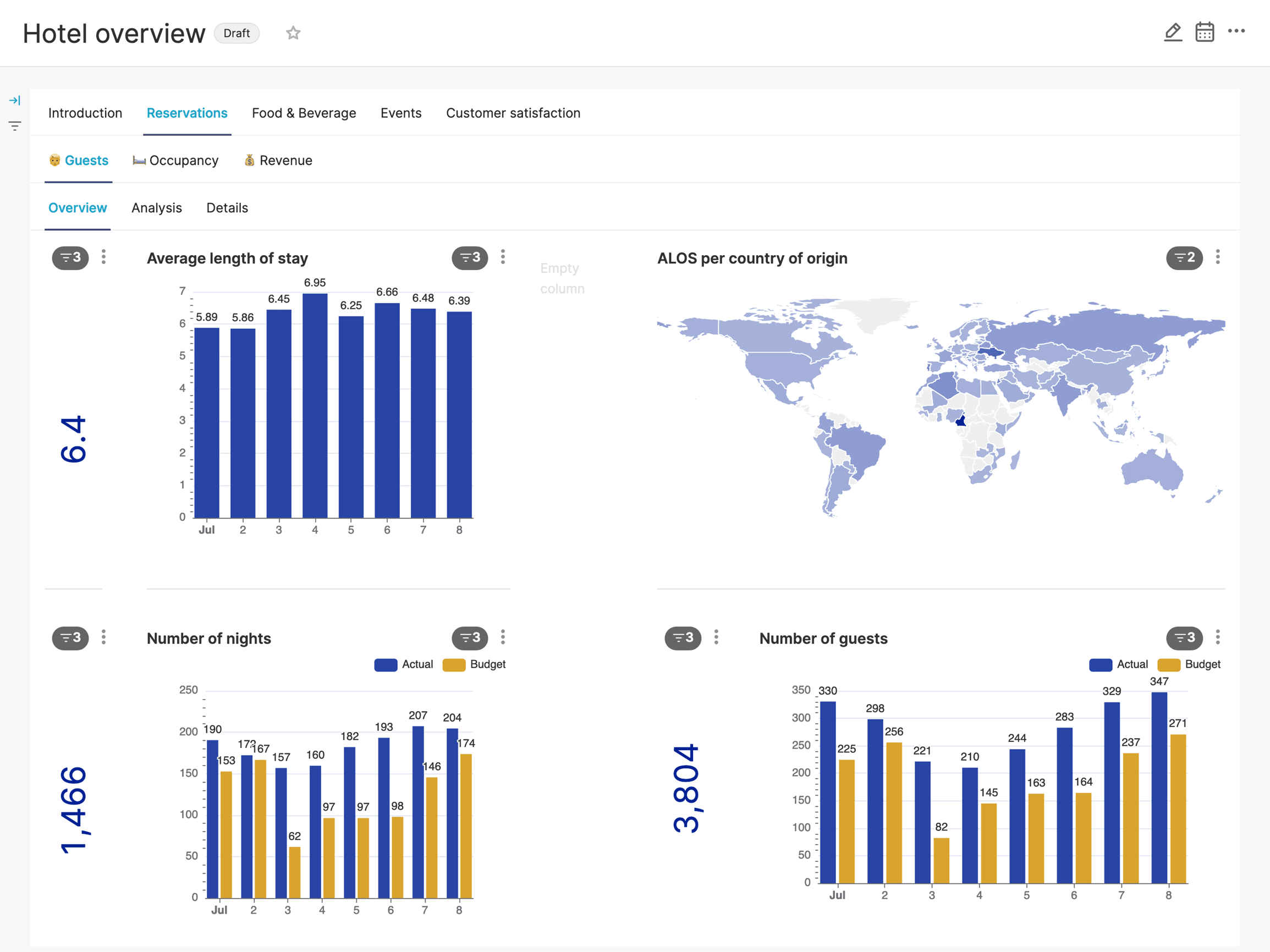1270x952 pixels.
Task: Open the Average length of stay kebab menu
Action: [x=502, y=257]
